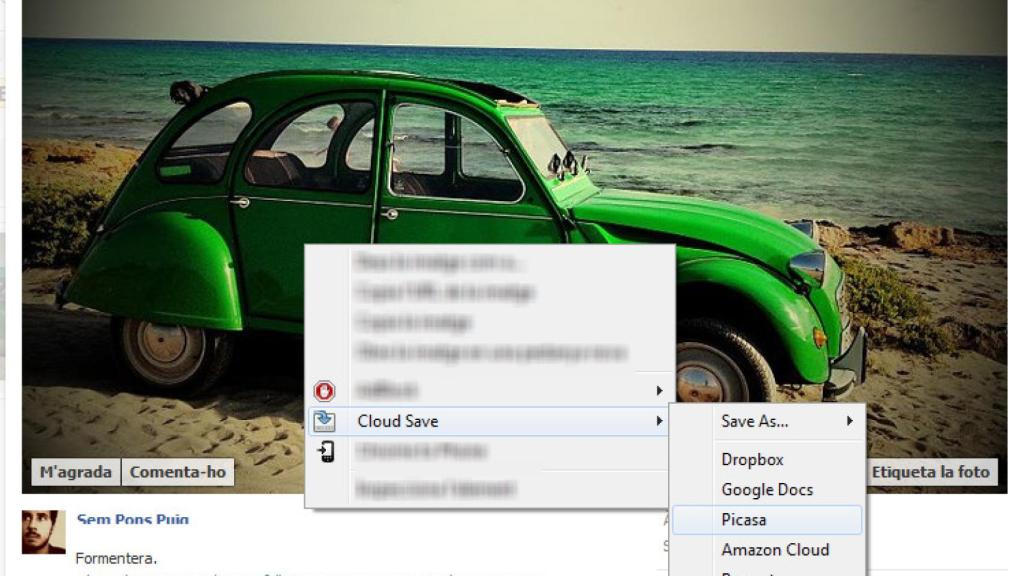Screen dimensions: 1024x576
Task: Expand the arrow beside Cloud Save
Action: [x=659, y=421]
